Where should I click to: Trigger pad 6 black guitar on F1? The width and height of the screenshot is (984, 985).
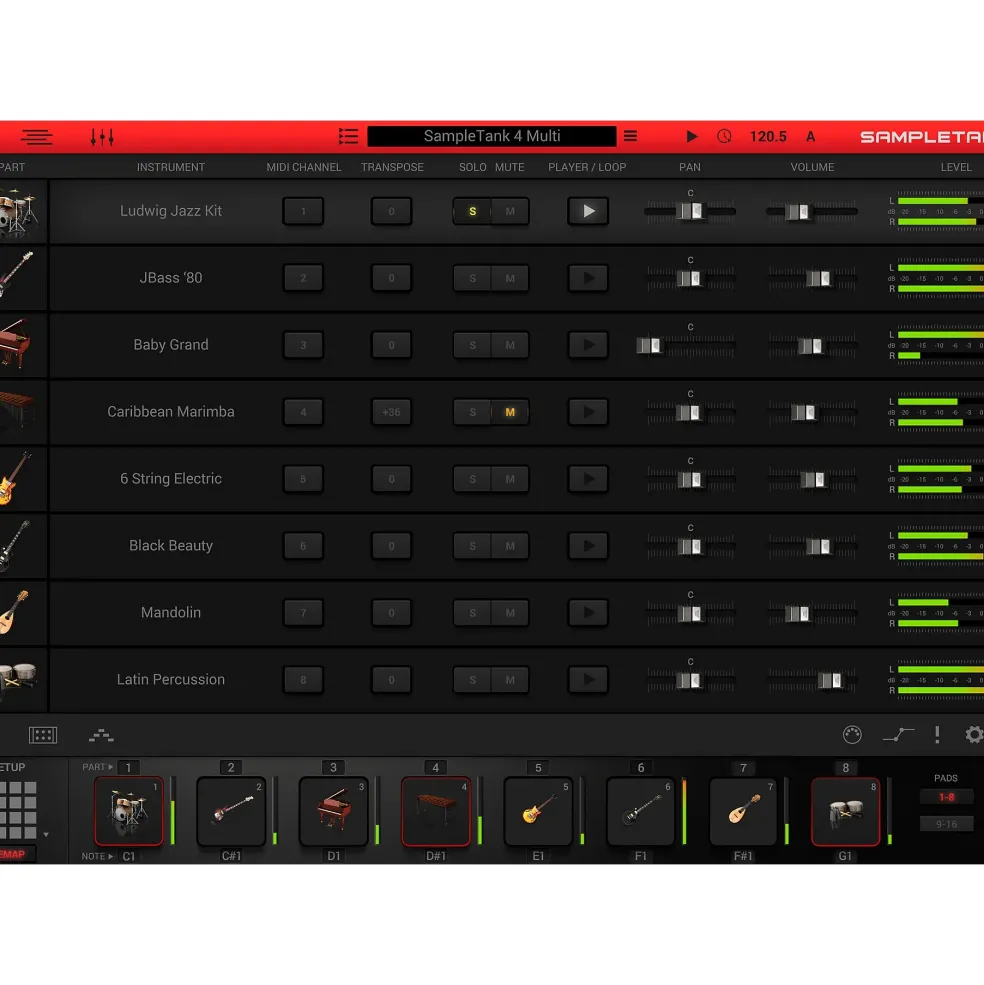point(641,811)
